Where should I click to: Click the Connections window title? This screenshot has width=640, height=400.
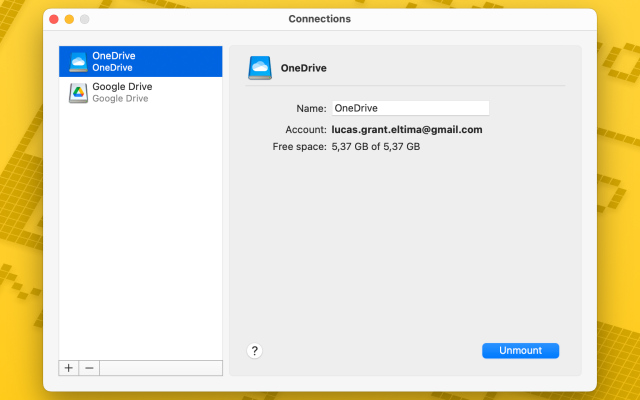[320, 19]
